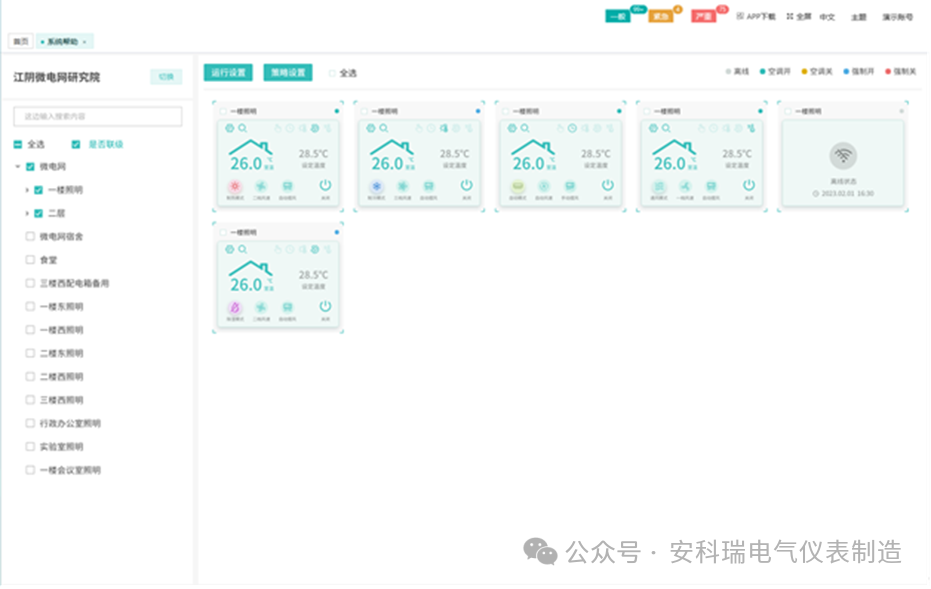Click the auto swing (自动摆风) icon

pyautogui.click(x=287, y=186)
